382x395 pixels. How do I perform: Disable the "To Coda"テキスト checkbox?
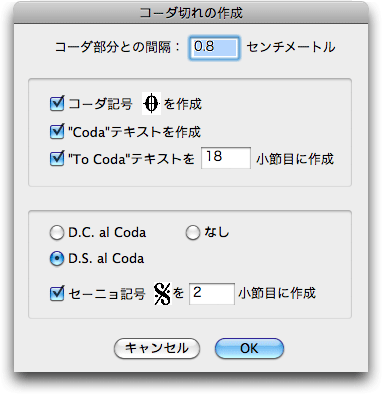click(57, 159)
